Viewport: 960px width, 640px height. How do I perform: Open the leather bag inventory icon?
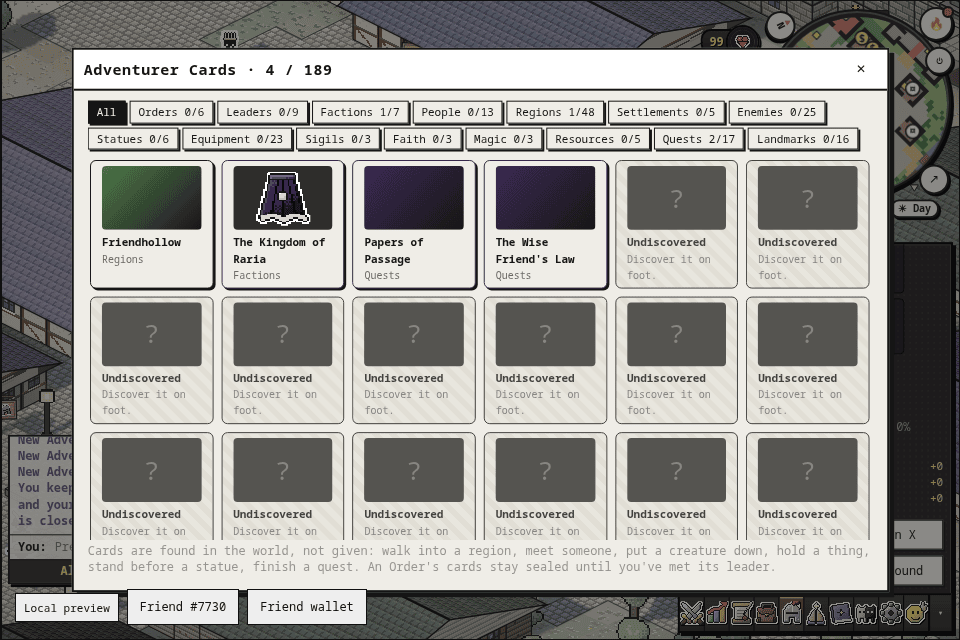(x=766, y=612)
